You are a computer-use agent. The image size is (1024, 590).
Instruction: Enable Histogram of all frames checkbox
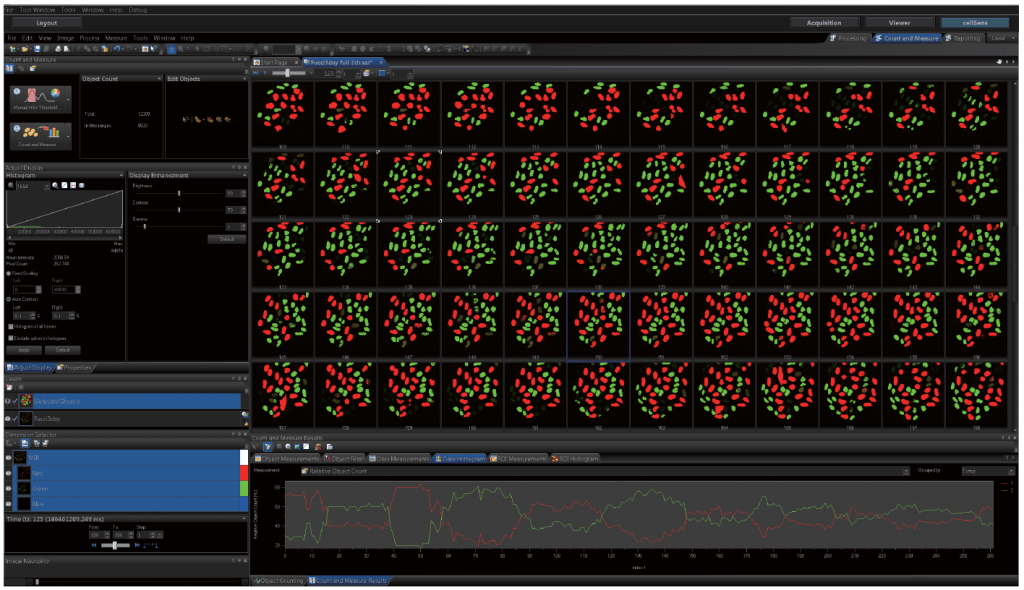point(11,327)
